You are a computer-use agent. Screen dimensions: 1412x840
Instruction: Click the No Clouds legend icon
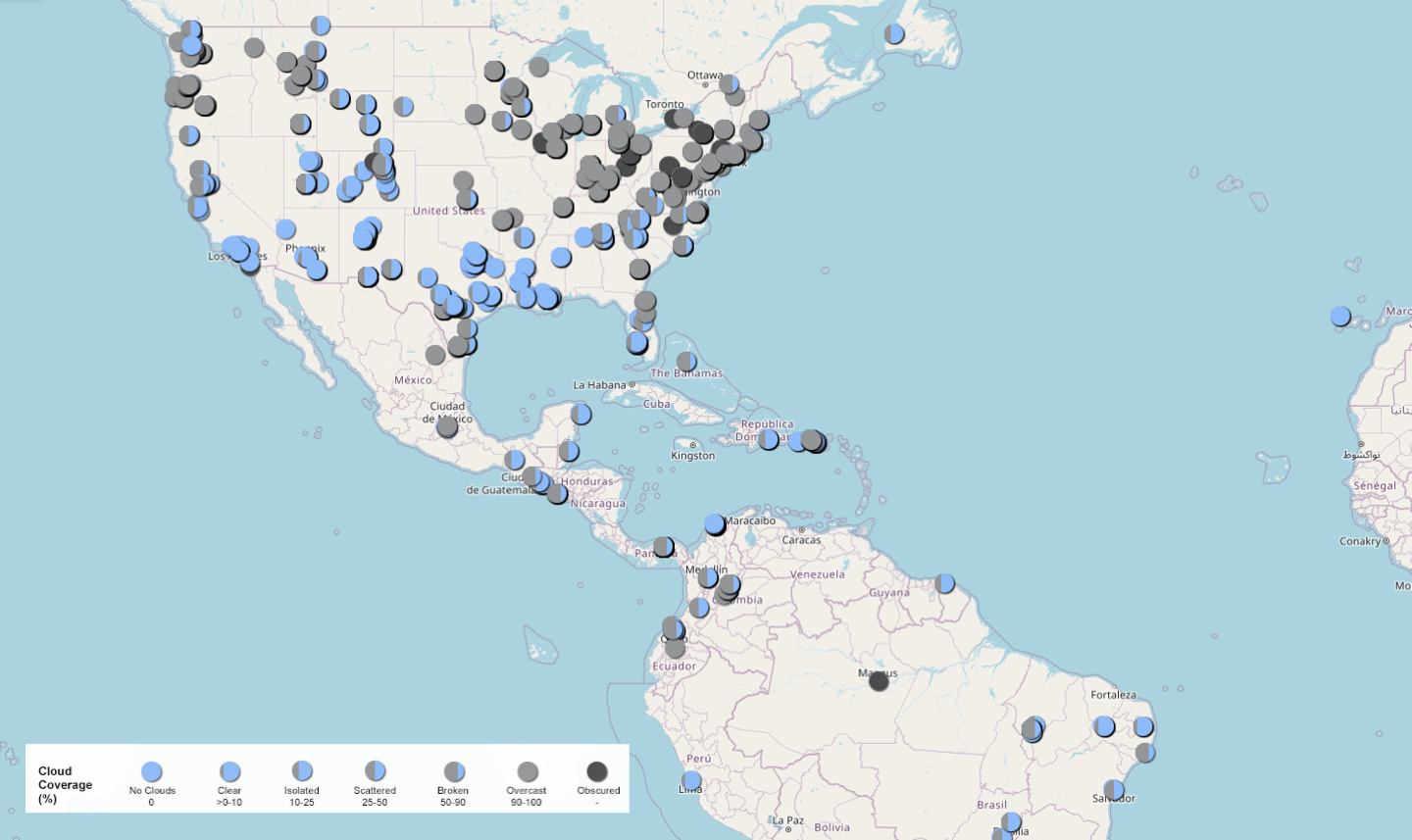[151, 772]
